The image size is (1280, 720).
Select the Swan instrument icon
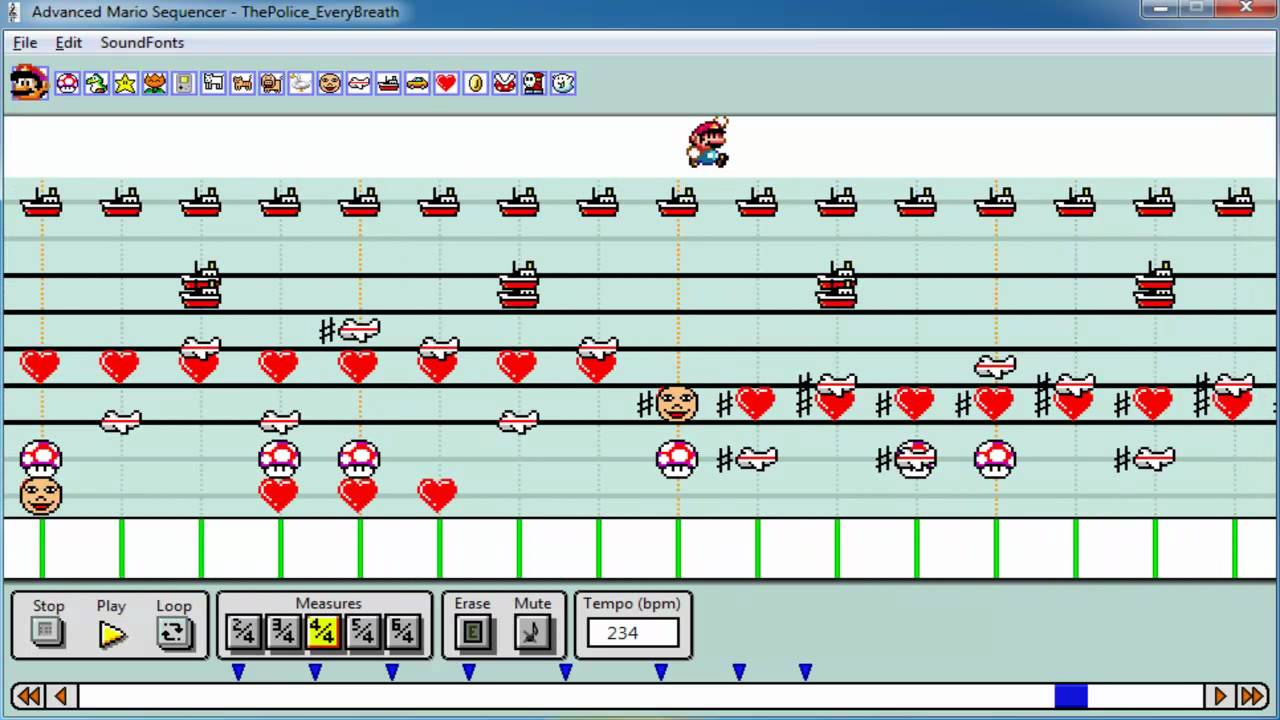(x=301, y=83)
